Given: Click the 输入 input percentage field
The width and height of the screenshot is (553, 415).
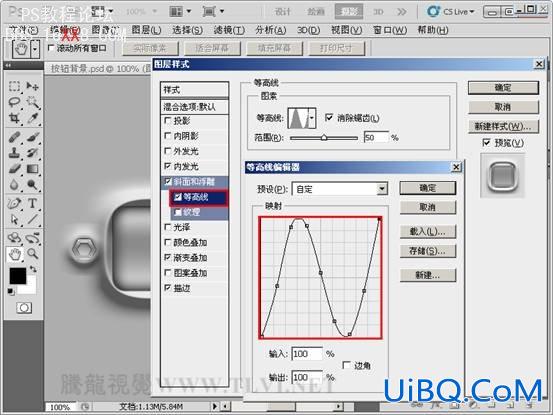Looking at the screenshot, I should (x=307, y=354).
